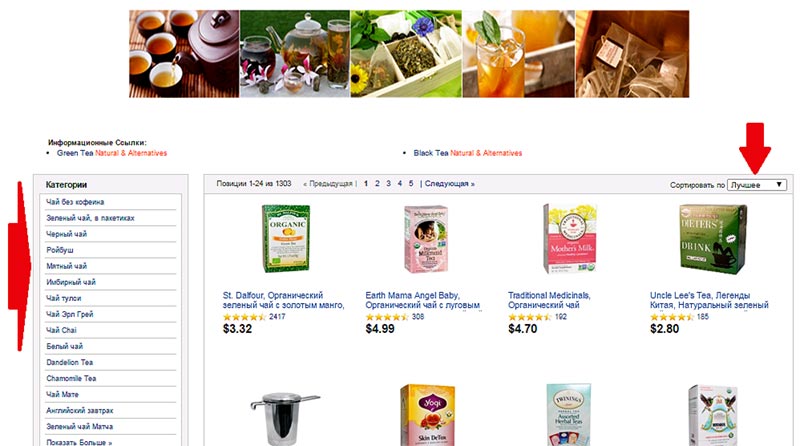Expand categories with 'Показать Больше »'
Image resolution: width=800 pixels, height=446 pixels.
click(x=79, y=442)
